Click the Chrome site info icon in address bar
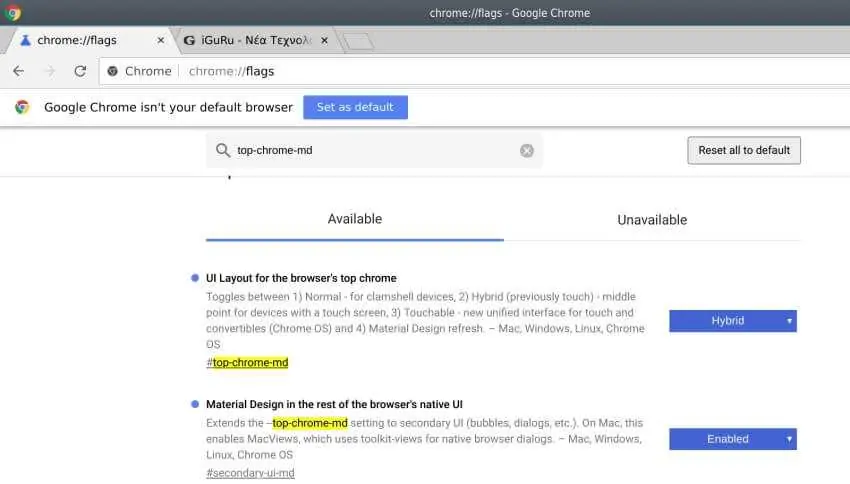Image resolution: width=850 pixels, height=484 pixels. pos(112,71)
